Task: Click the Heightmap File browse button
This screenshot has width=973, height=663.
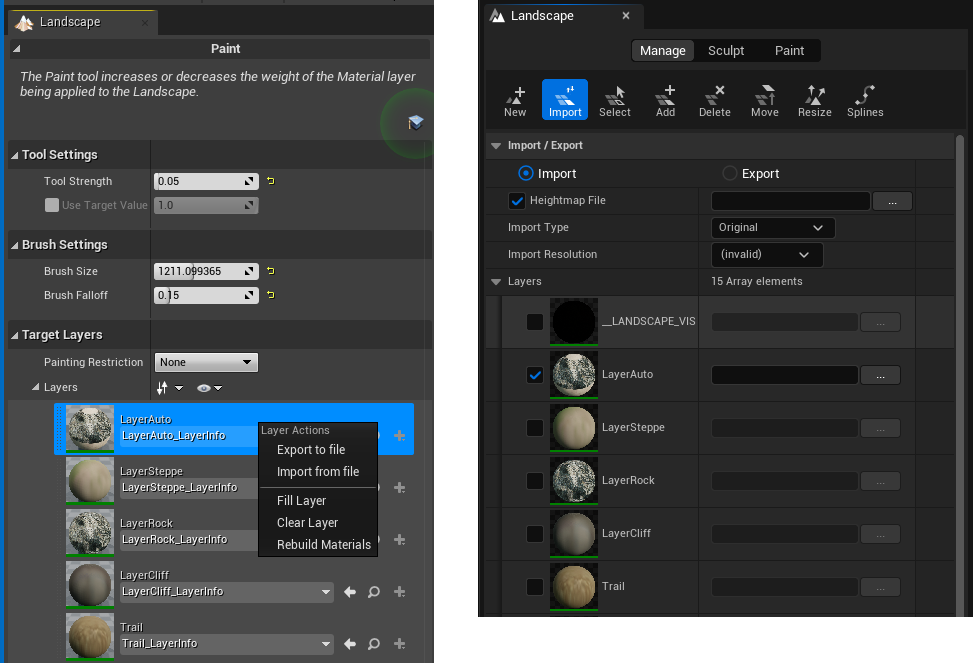Action: (x=892, y=201)
